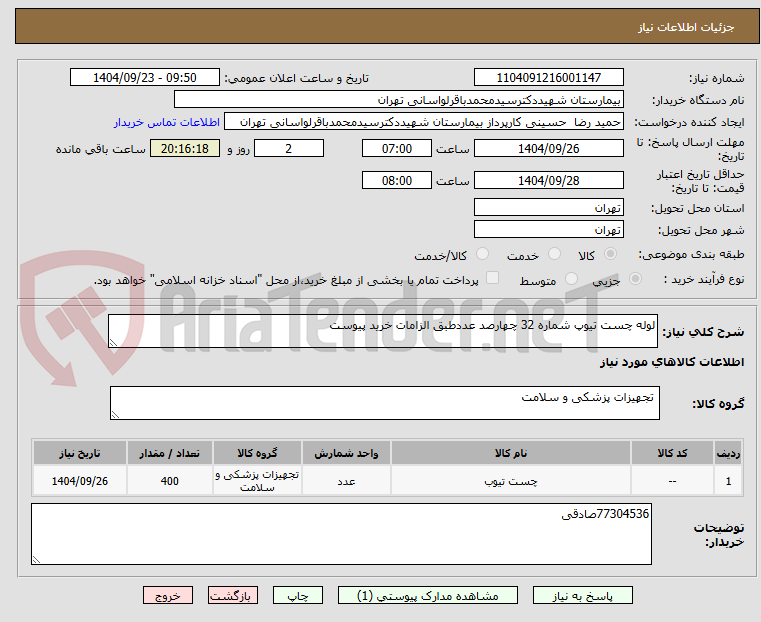
Task: Click the خروج exit button
Action: pos(167,595)
